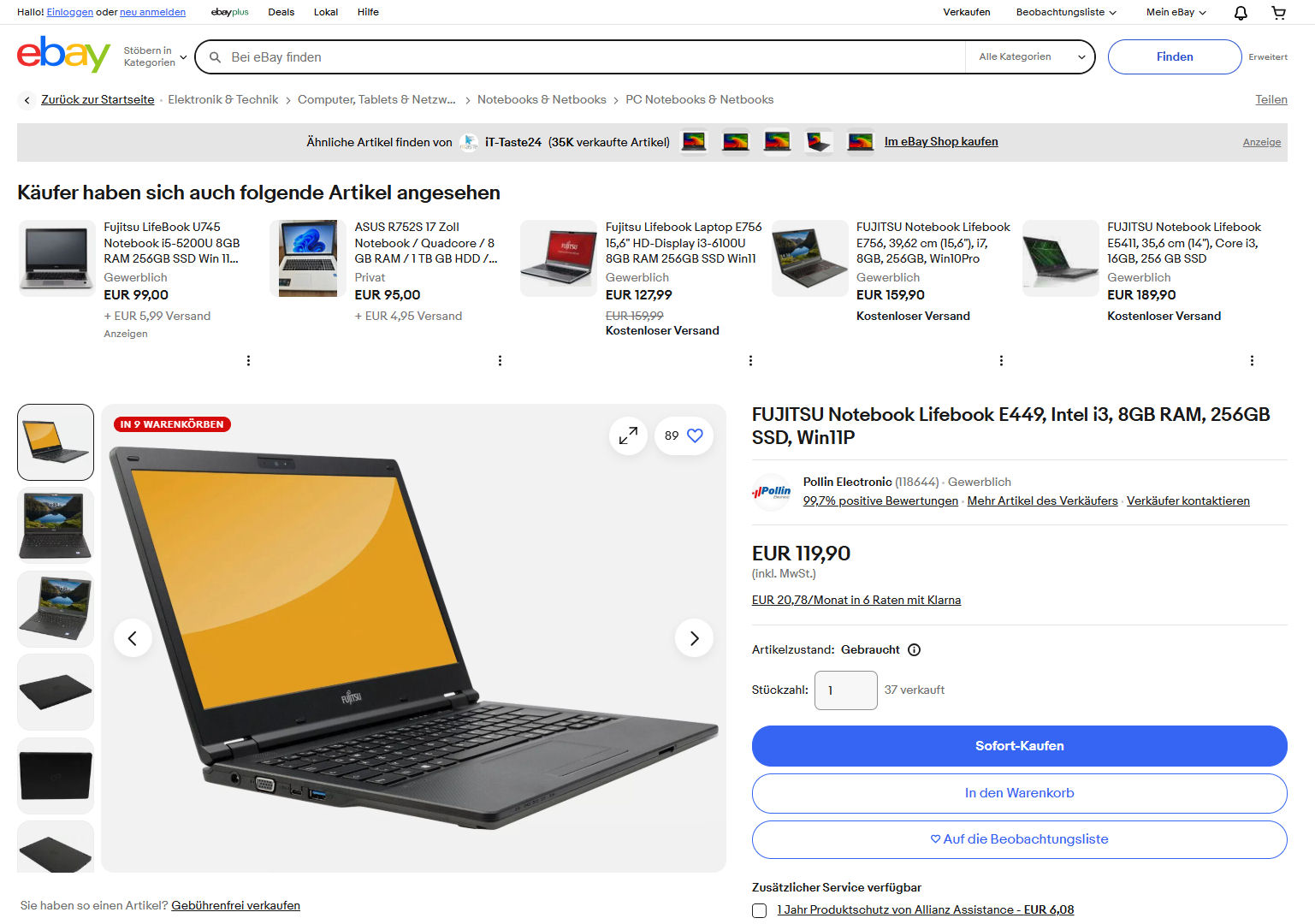1315x924 pixels.
Task: Open the Deals menu item
Action: click(281, 12)
